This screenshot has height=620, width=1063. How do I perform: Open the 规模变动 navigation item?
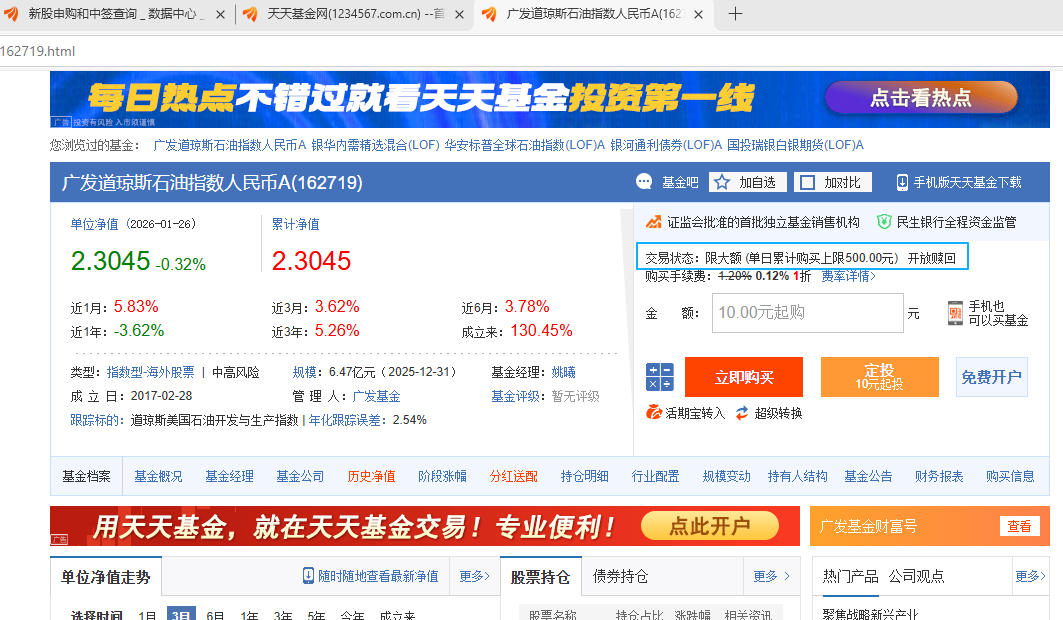tap(726, 476)
